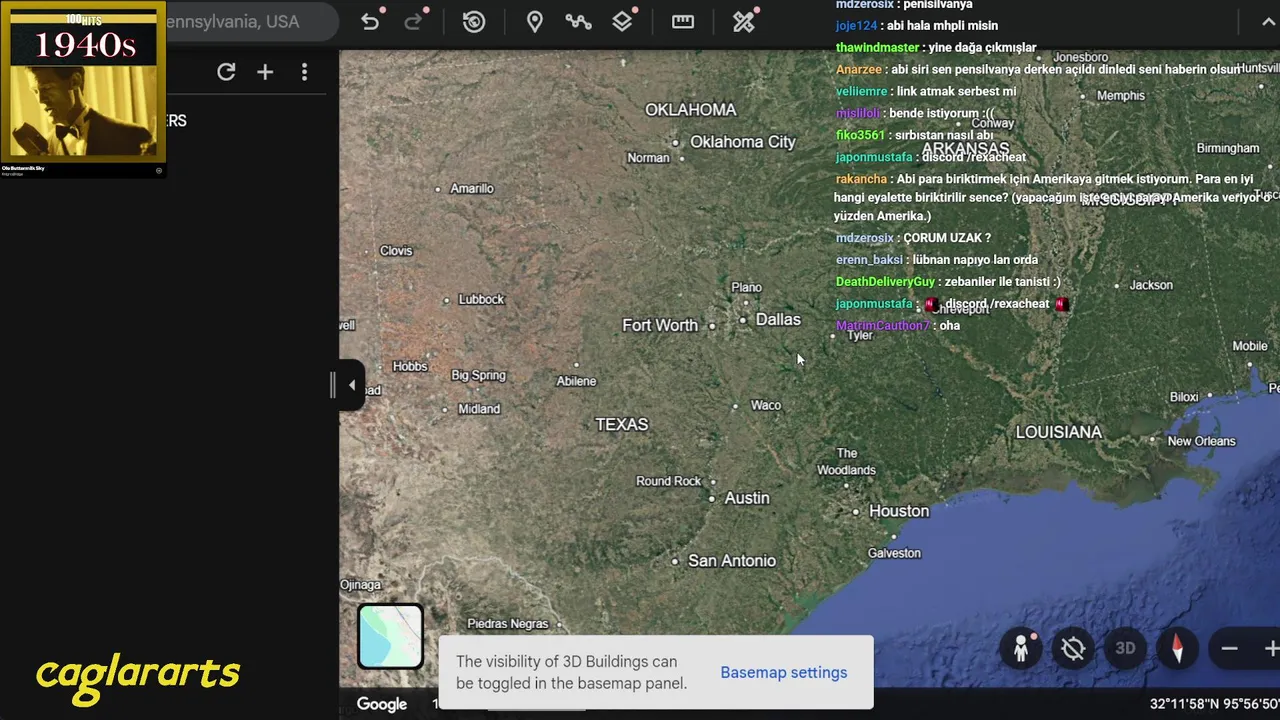Click the TEXAS state label
This screenshot has height=720, width=1280.
point(622,425)
